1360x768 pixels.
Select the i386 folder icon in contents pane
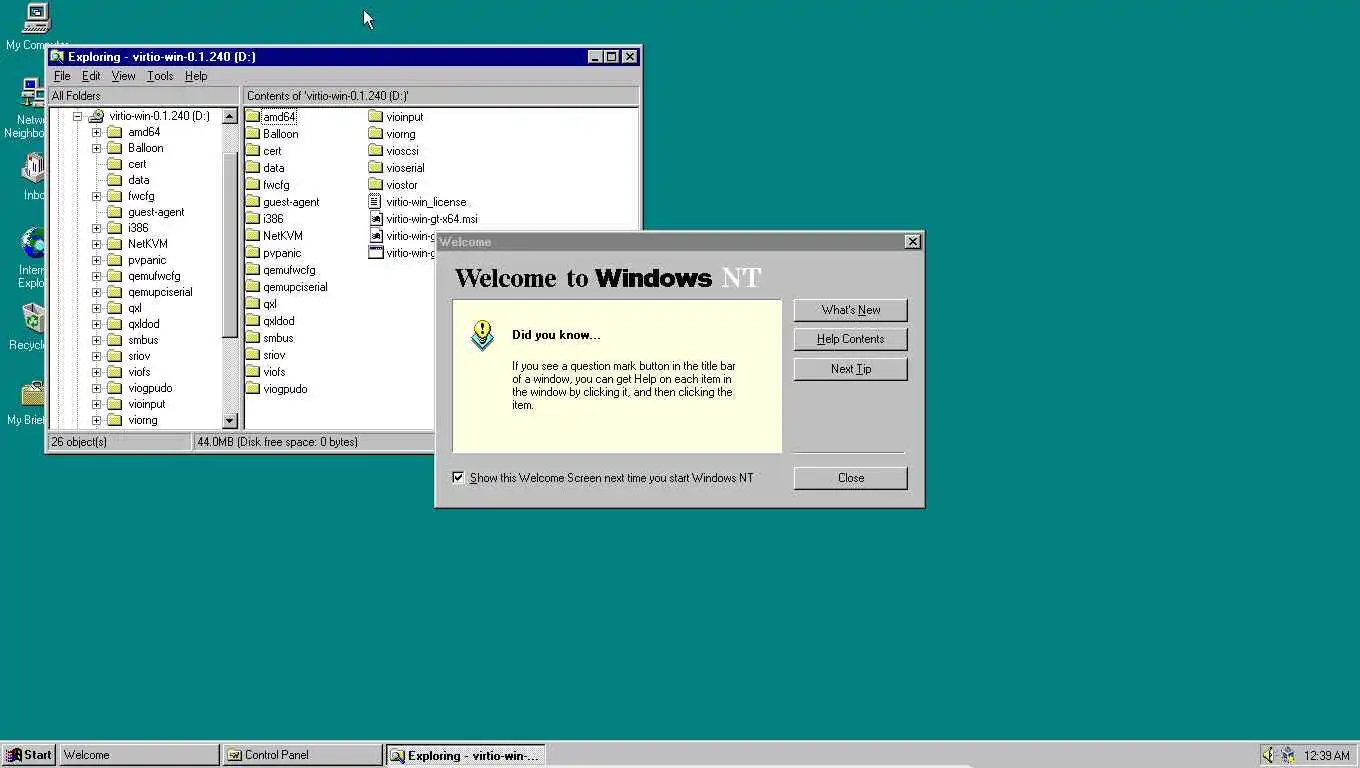click(x=252, y=219)
